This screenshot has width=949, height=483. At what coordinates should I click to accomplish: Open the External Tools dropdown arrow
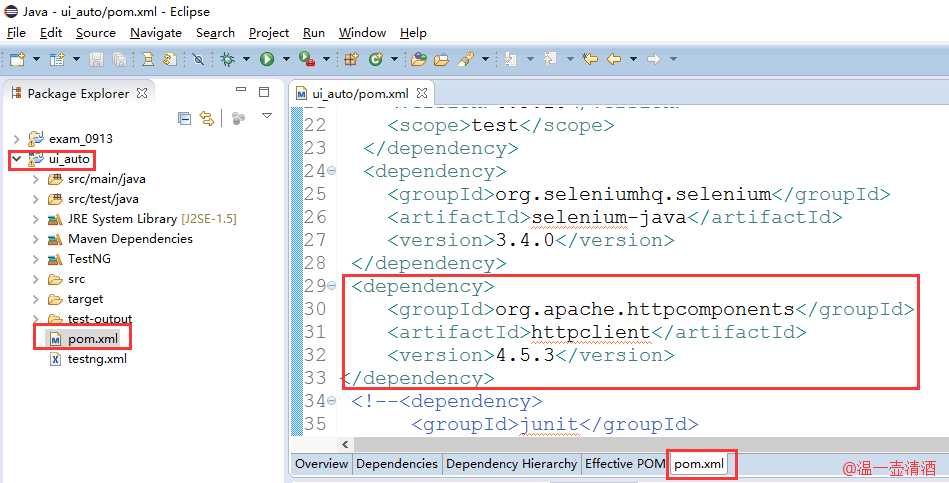point(326,59)
